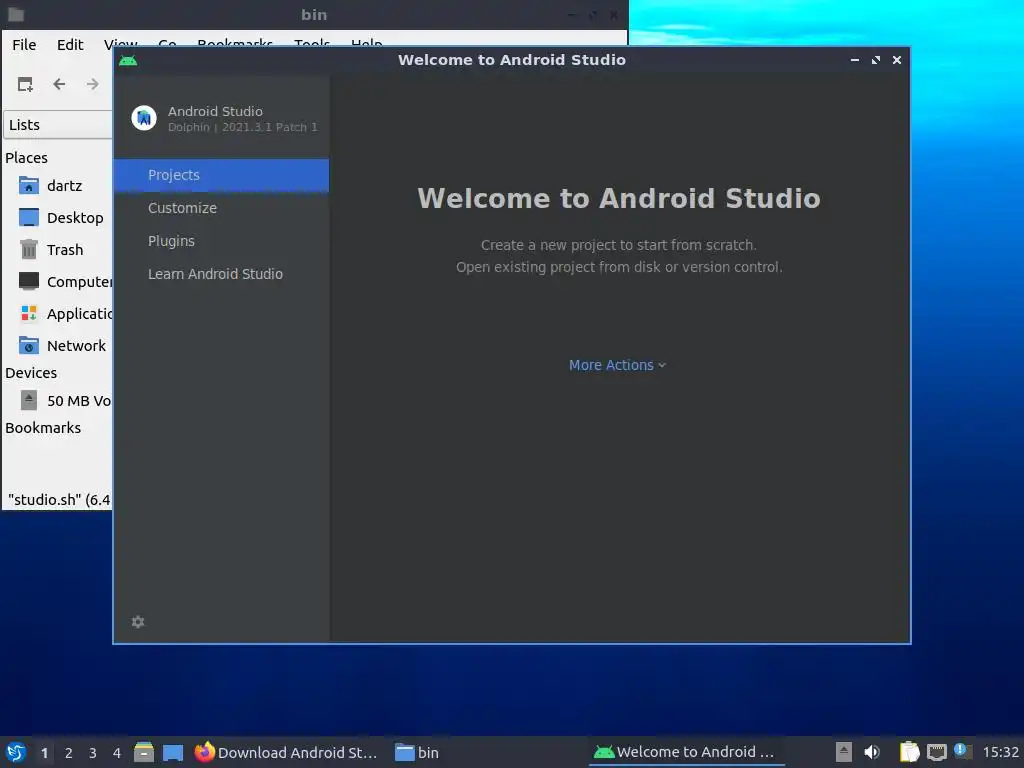Open the Plugins section
This screenshot has height=768, width=1024.
point(171,241)
